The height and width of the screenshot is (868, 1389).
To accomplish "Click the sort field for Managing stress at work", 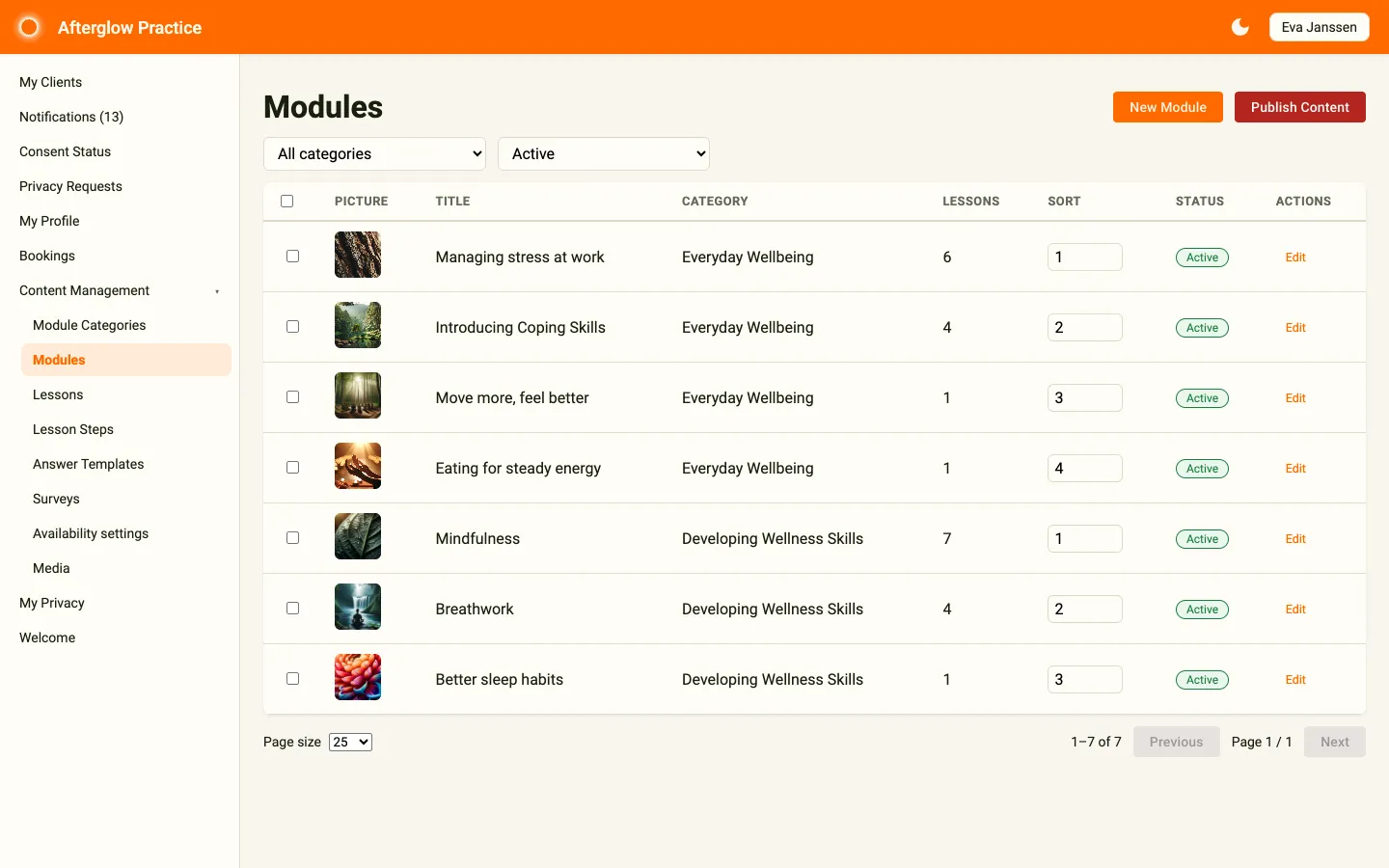I will pos(1085,257).
